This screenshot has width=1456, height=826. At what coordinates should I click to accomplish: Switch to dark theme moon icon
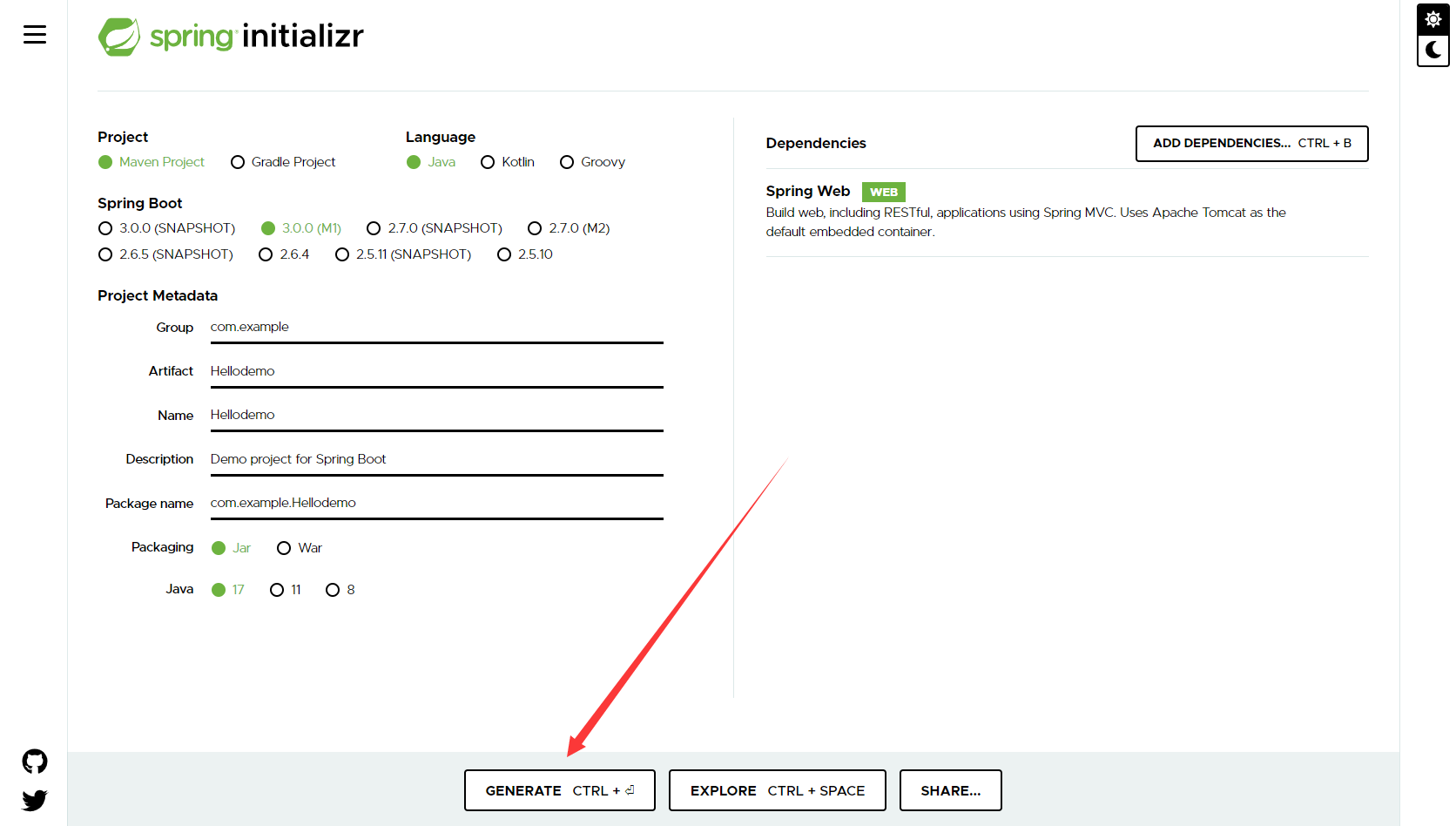tap(1432, 51)
